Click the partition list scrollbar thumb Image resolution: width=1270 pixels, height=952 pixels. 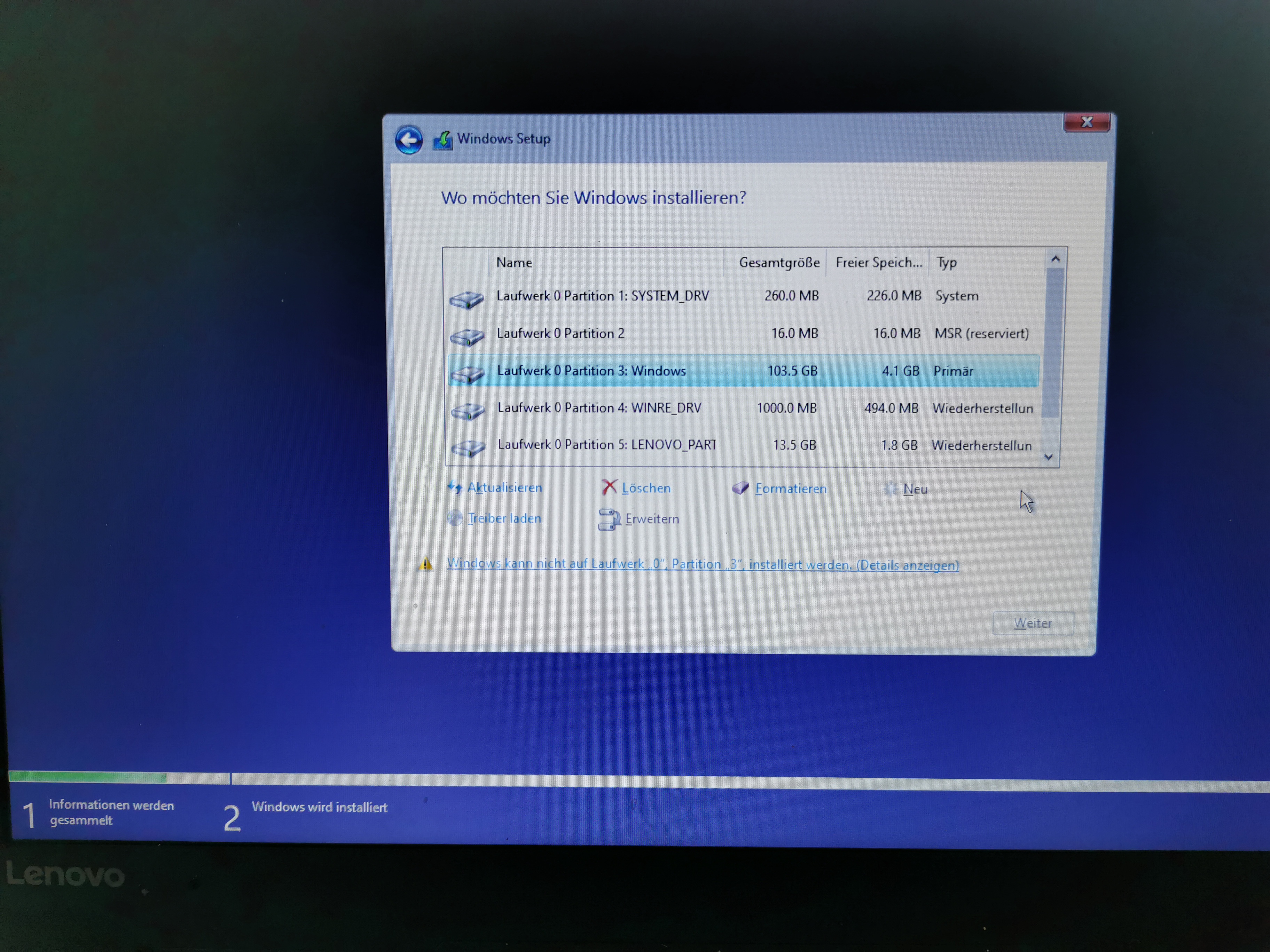pyautogui.click(x=1054, y=342)
